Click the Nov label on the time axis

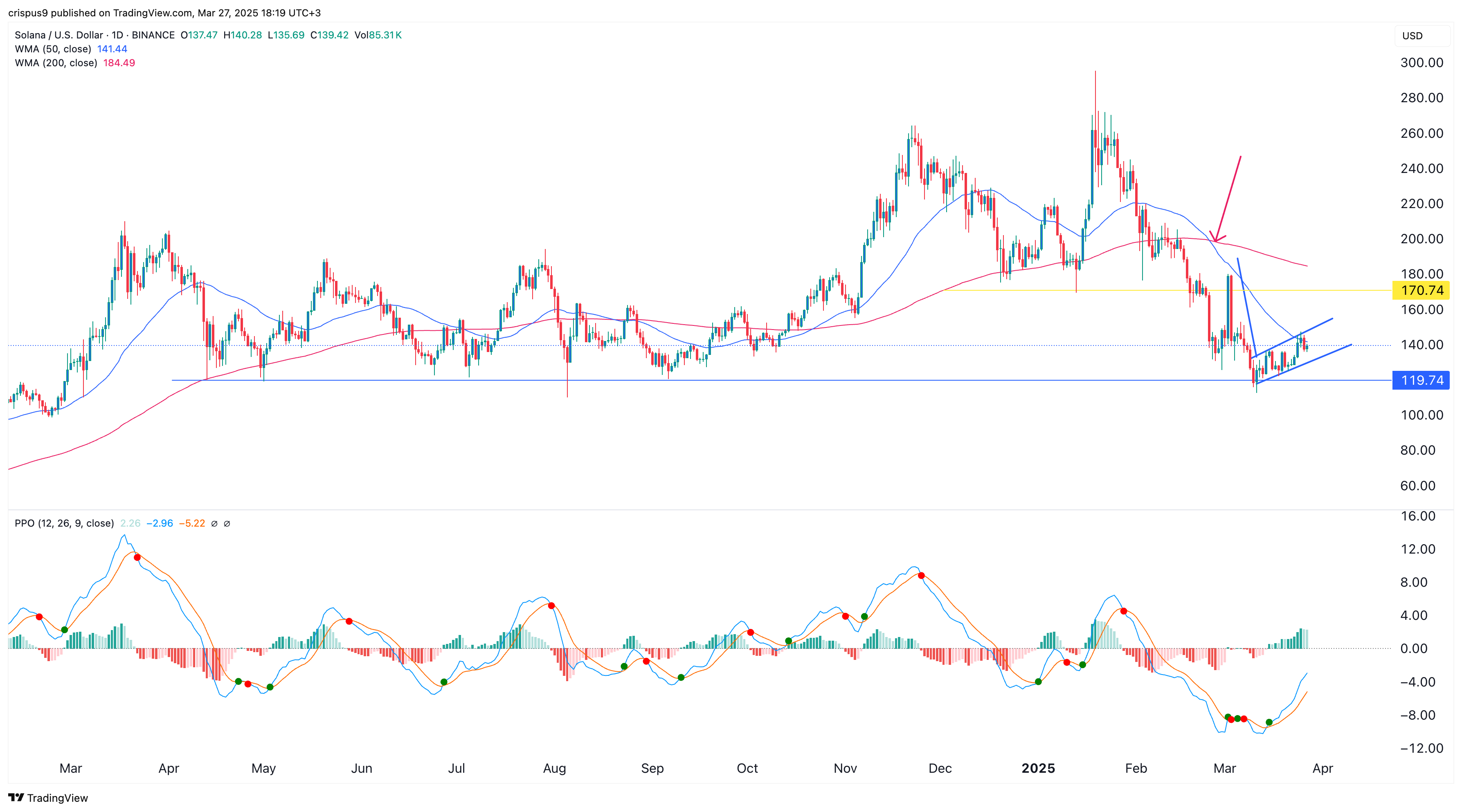coord(845,768)
